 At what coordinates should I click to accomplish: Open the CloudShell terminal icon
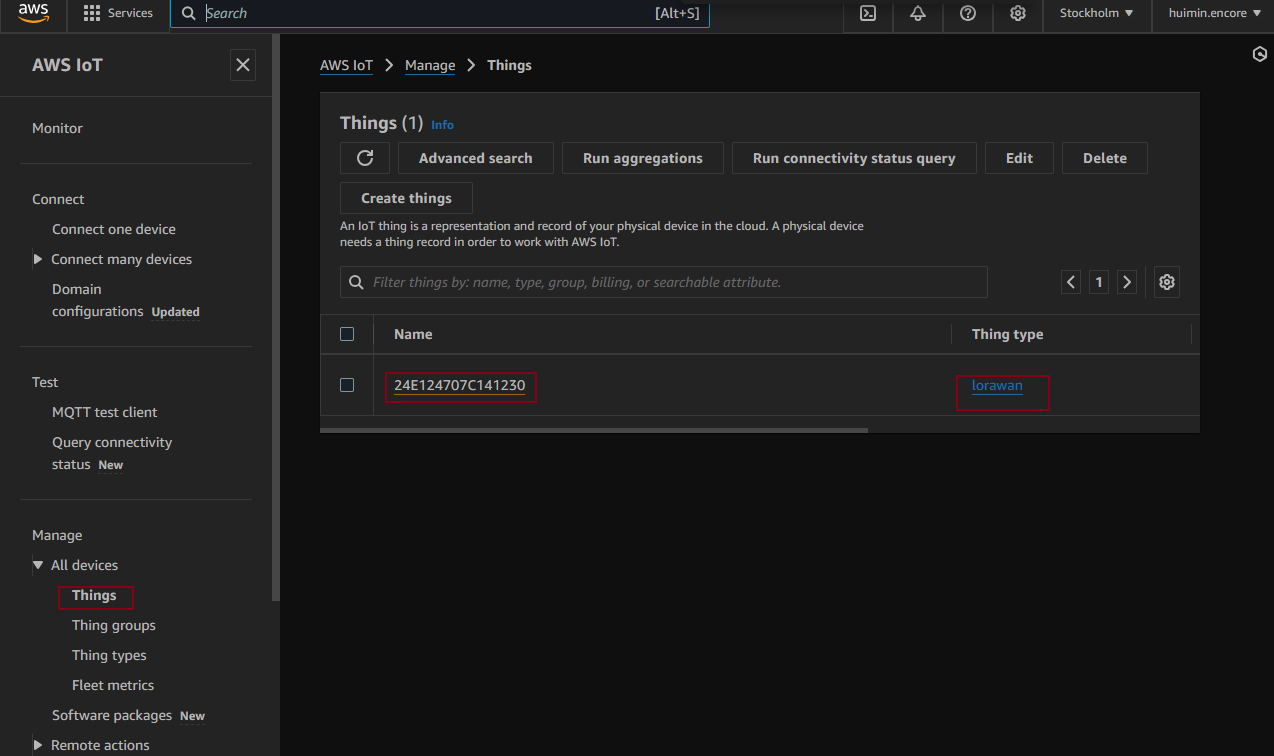coord(868,13)
